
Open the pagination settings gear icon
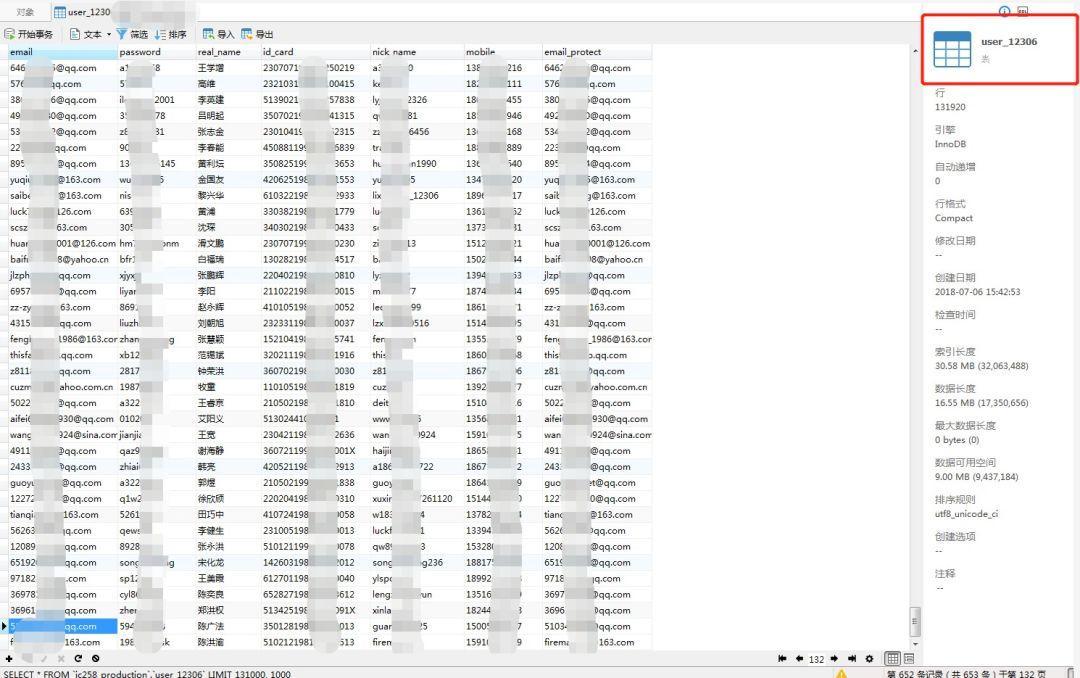[x=869, y=659]
